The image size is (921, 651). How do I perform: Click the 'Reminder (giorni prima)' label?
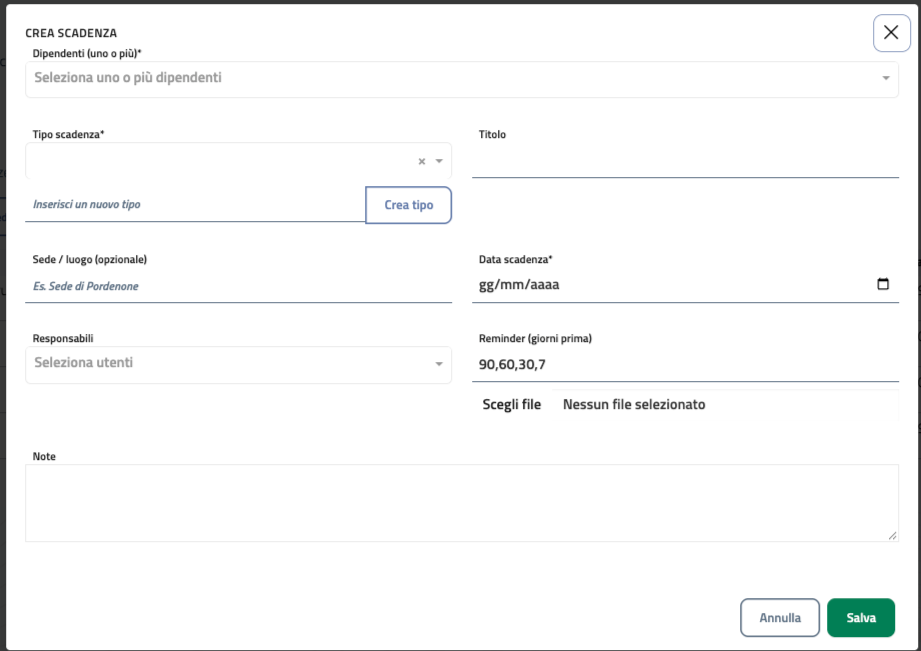click(x=535, y=338)
